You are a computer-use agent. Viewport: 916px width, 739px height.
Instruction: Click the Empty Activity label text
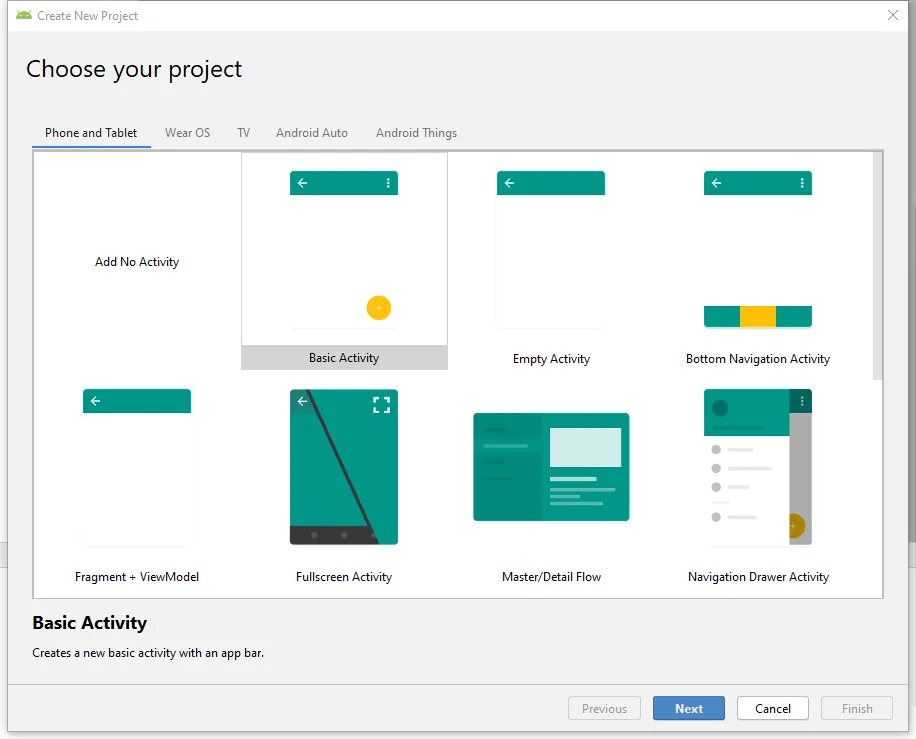(x=551, y=359)
